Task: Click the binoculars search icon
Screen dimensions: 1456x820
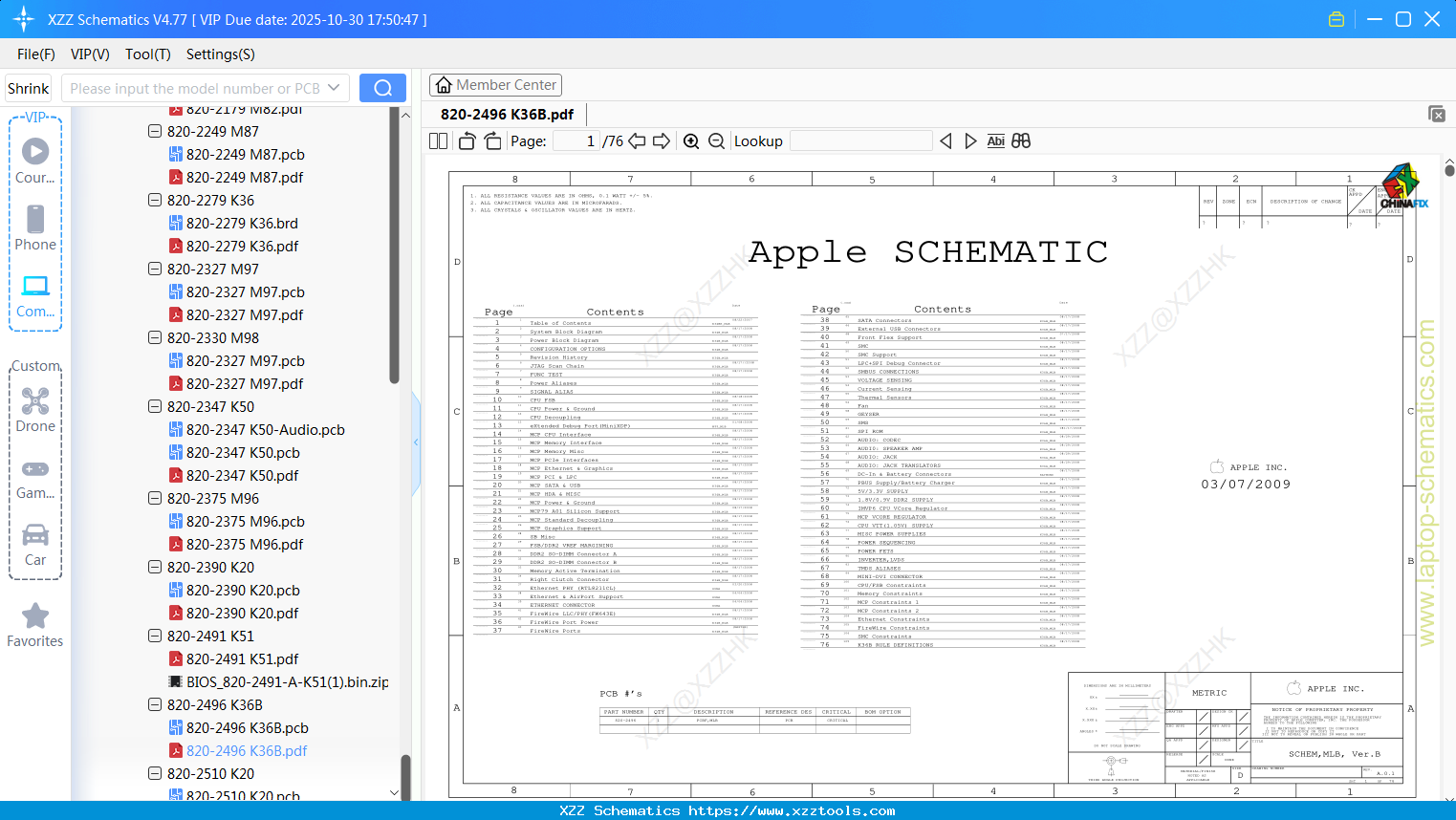Action: click(1021, 141)
